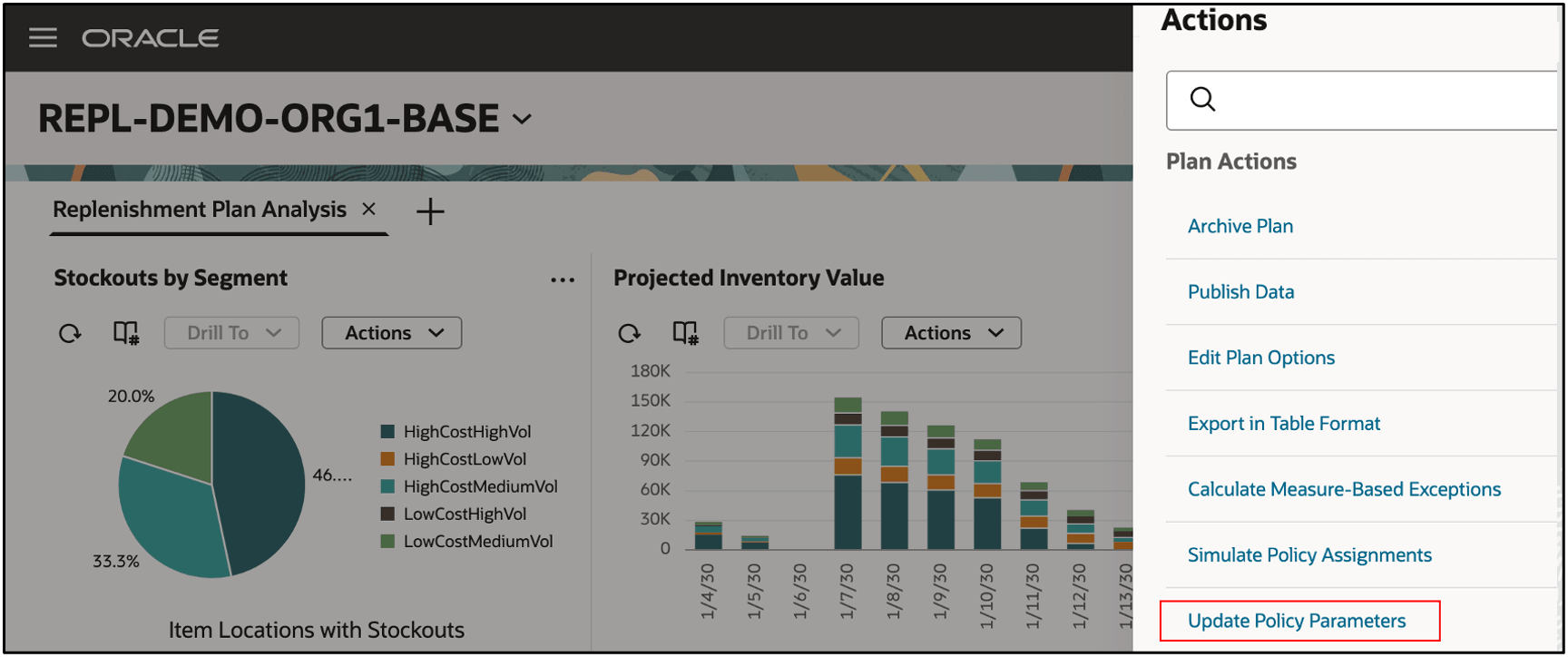Image resolution: width=1568 pixels, height=657 pixels.
Task: Open Actions dropdown in Projected Inventory Value
Action: coord(951,333)
